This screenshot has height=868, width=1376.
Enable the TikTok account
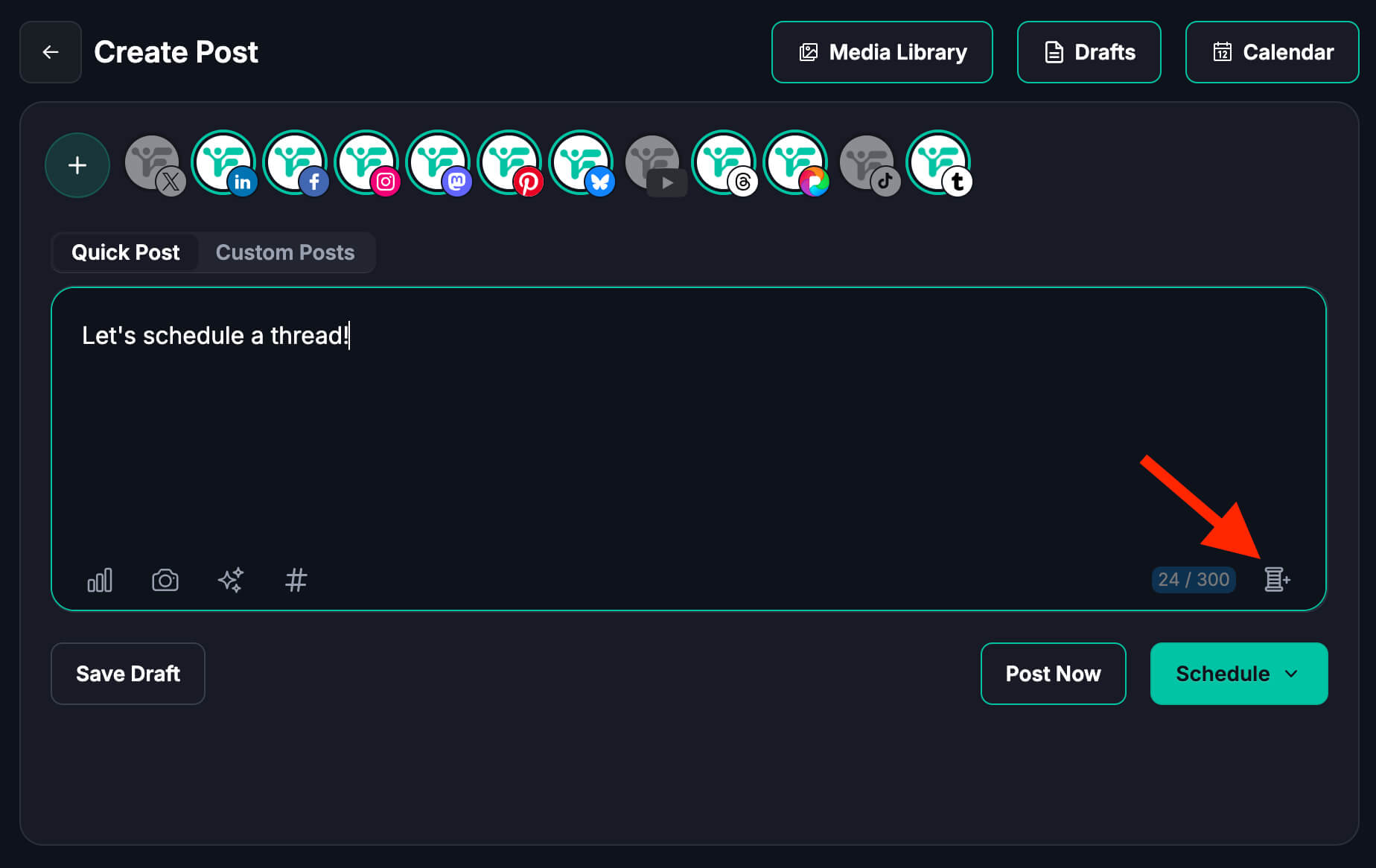click(x=868, y=164)
